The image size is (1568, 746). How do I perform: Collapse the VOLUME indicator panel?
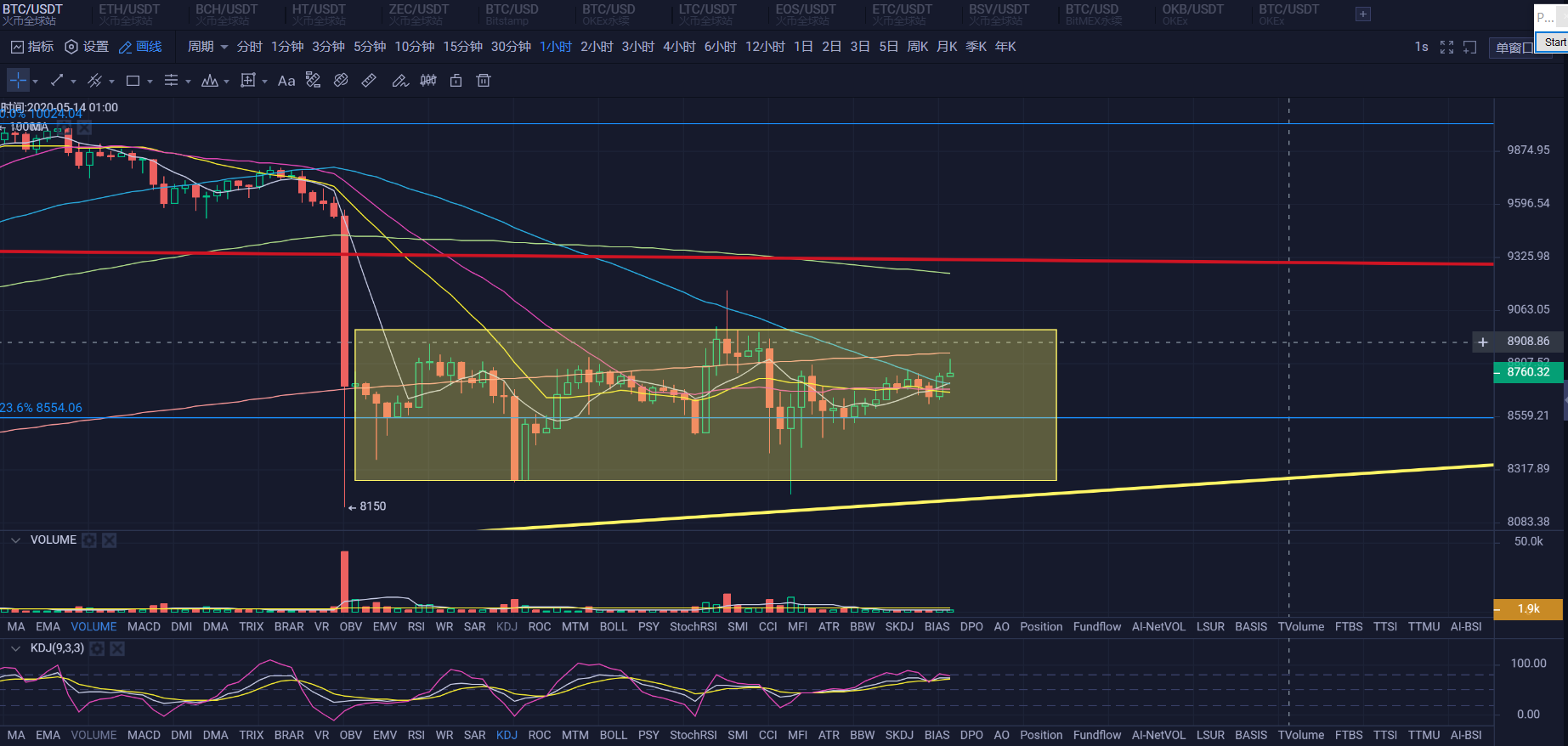[15, 540]
